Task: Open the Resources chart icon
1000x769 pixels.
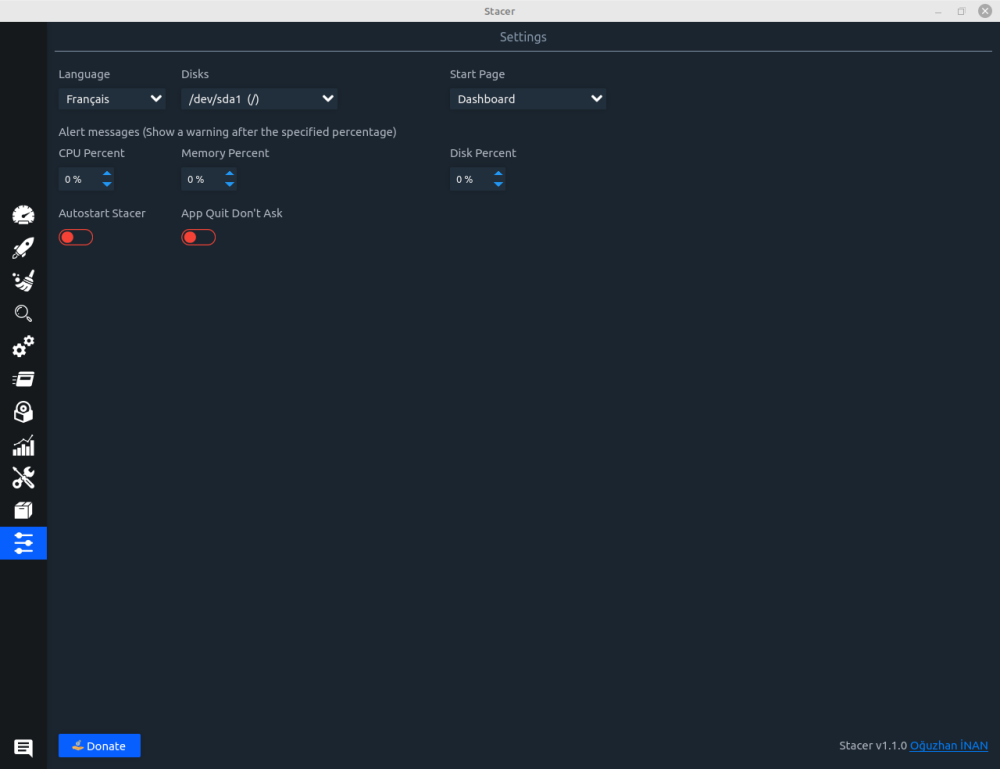Action: (x=23, y=445)
